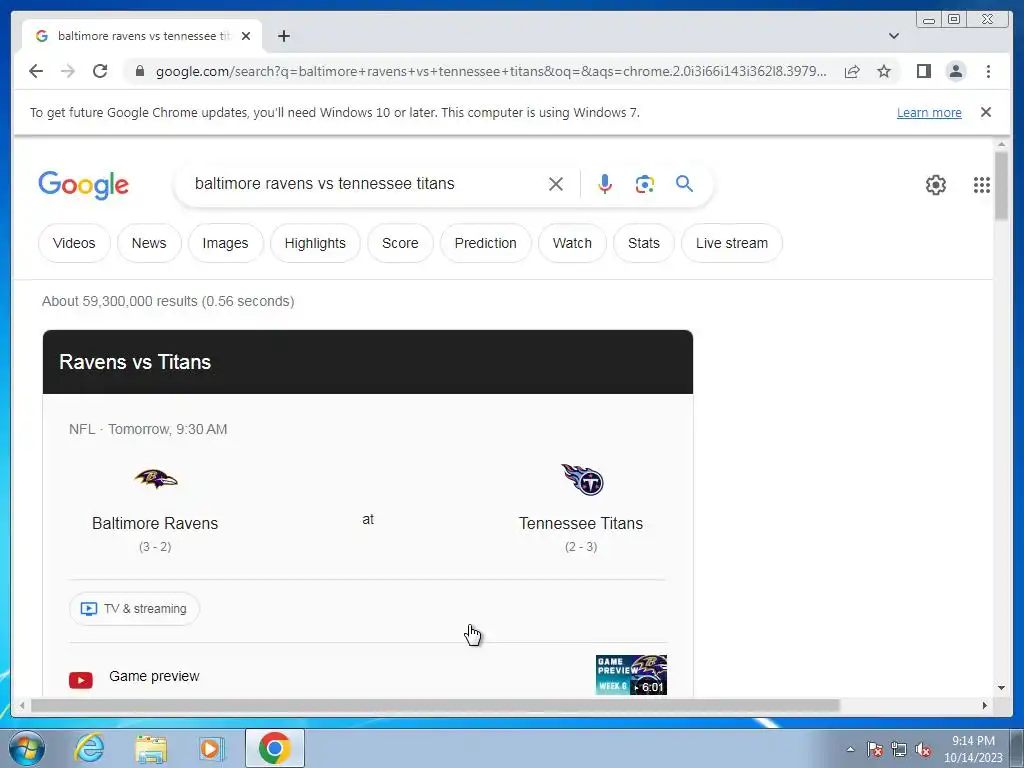Close the baltimore ravens search tab
Image resolution: width=1024 pixels, height=768 pixels.
(246, 36)
